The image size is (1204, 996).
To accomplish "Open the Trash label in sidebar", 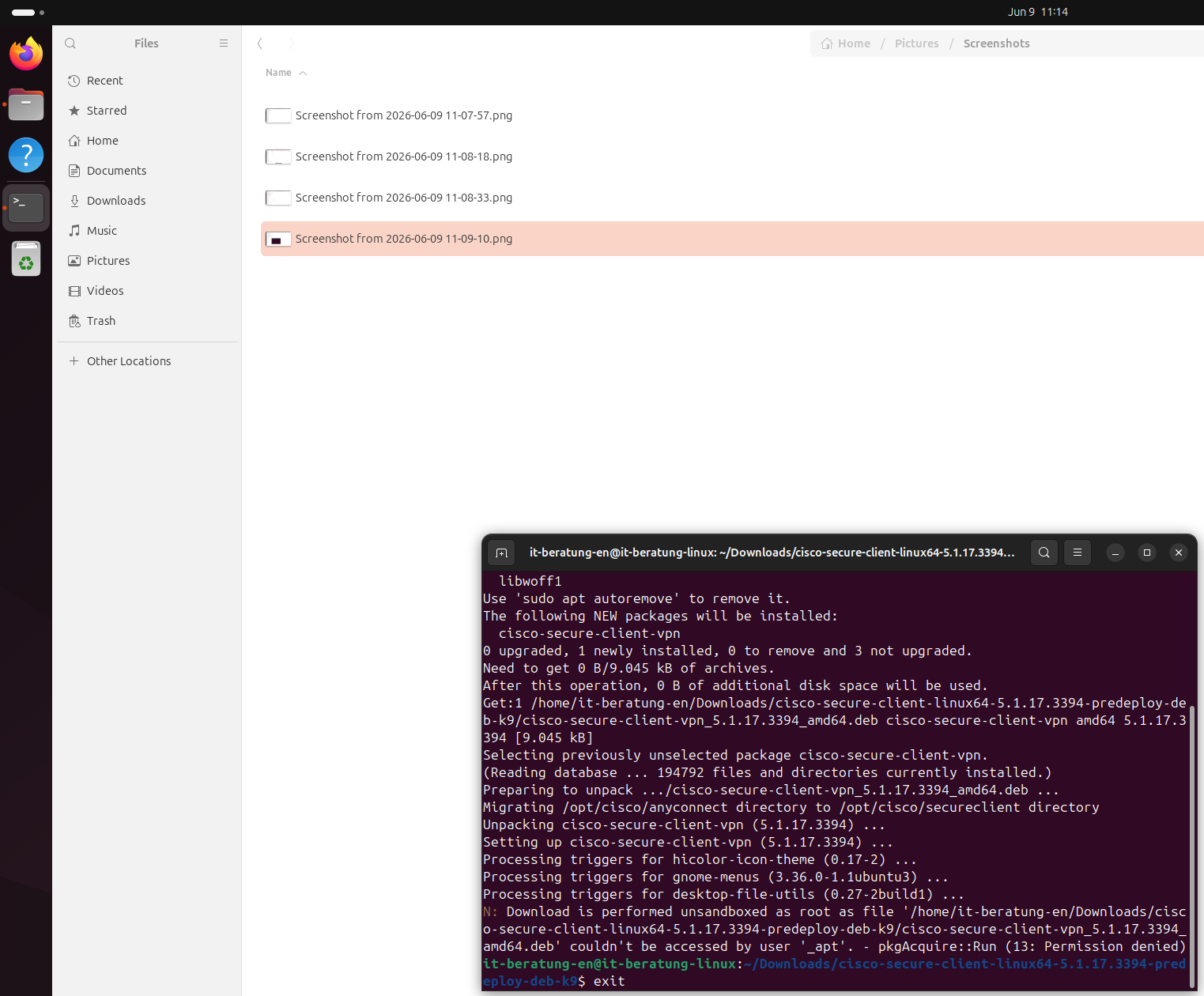I will (x=101, y=321).
